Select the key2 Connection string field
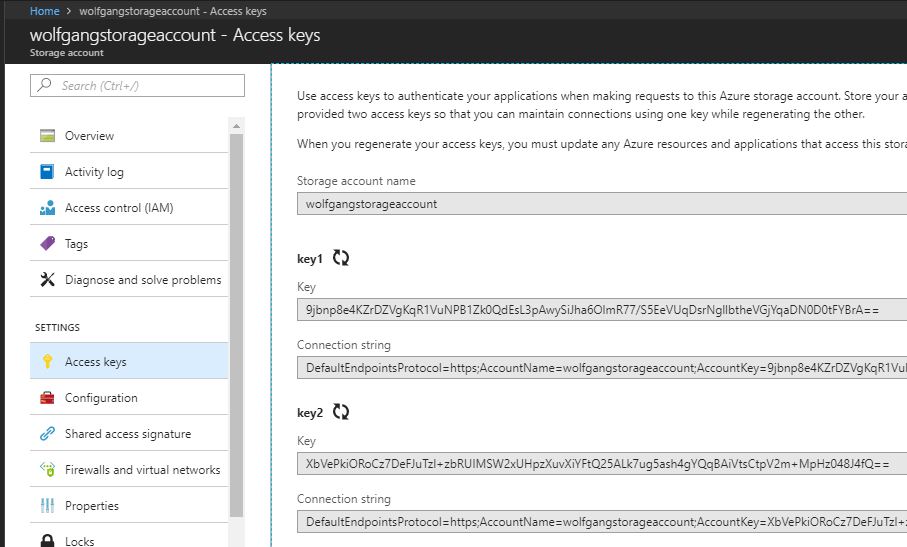This screenshot has width=907, height=547. [602, 522]
